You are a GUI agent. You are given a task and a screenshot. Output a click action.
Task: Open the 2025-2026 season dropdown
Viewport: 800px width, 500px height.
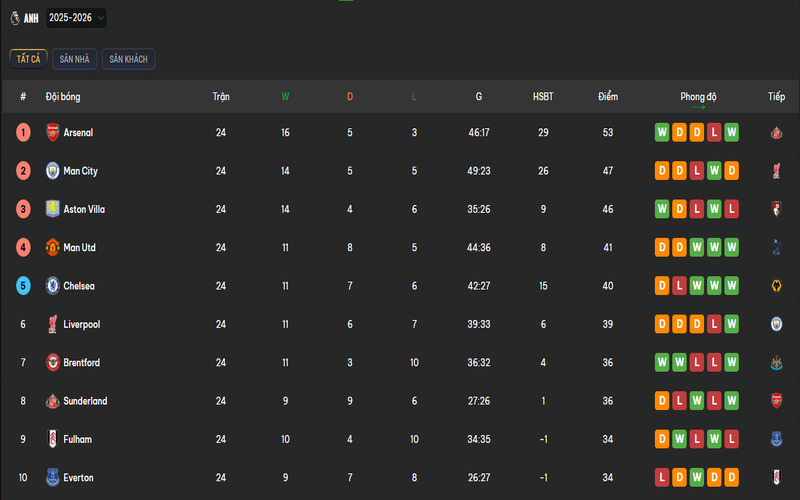coord(76,18)
